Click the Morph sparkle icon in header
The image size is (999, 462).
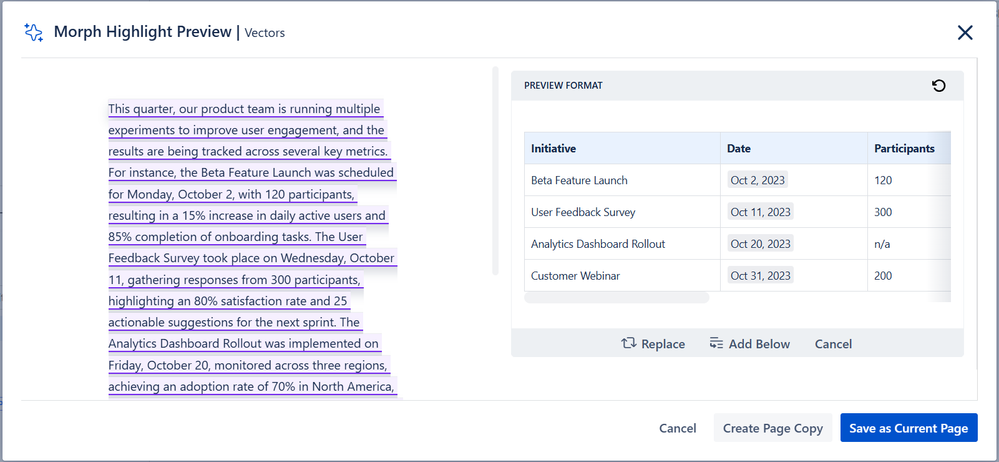[x=33, y=33]
